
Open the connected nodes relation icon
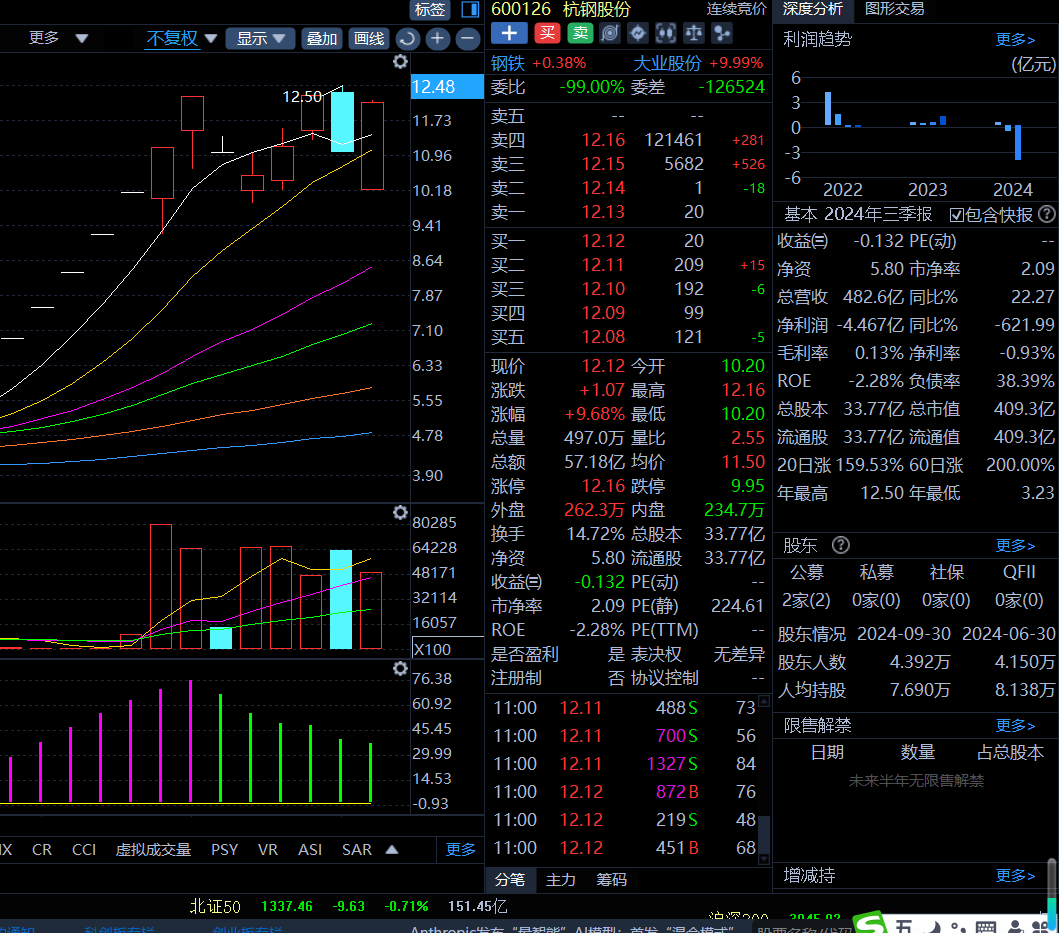(x=722, y=33)
